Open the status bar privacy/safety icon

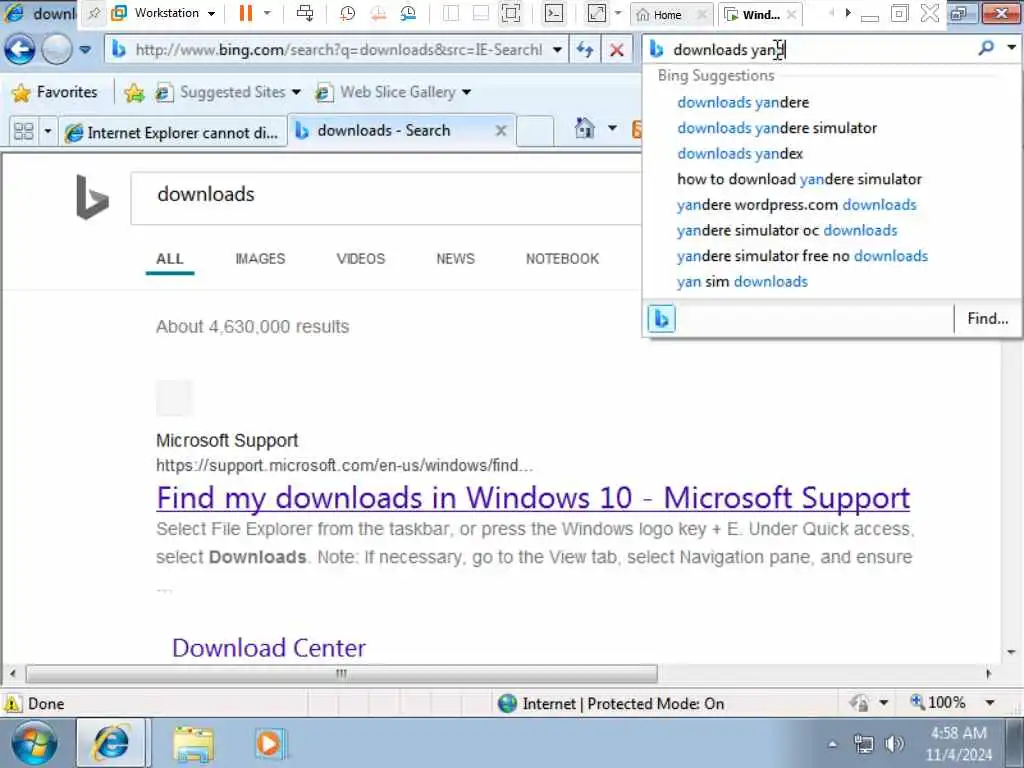(859, 703)
